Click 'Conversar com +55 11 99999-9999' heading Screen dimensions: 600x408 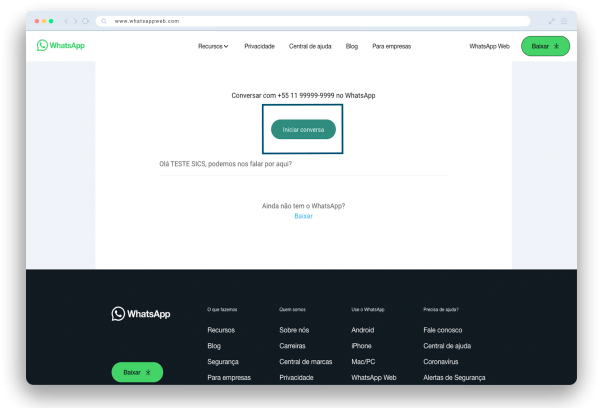click(303, 96)
